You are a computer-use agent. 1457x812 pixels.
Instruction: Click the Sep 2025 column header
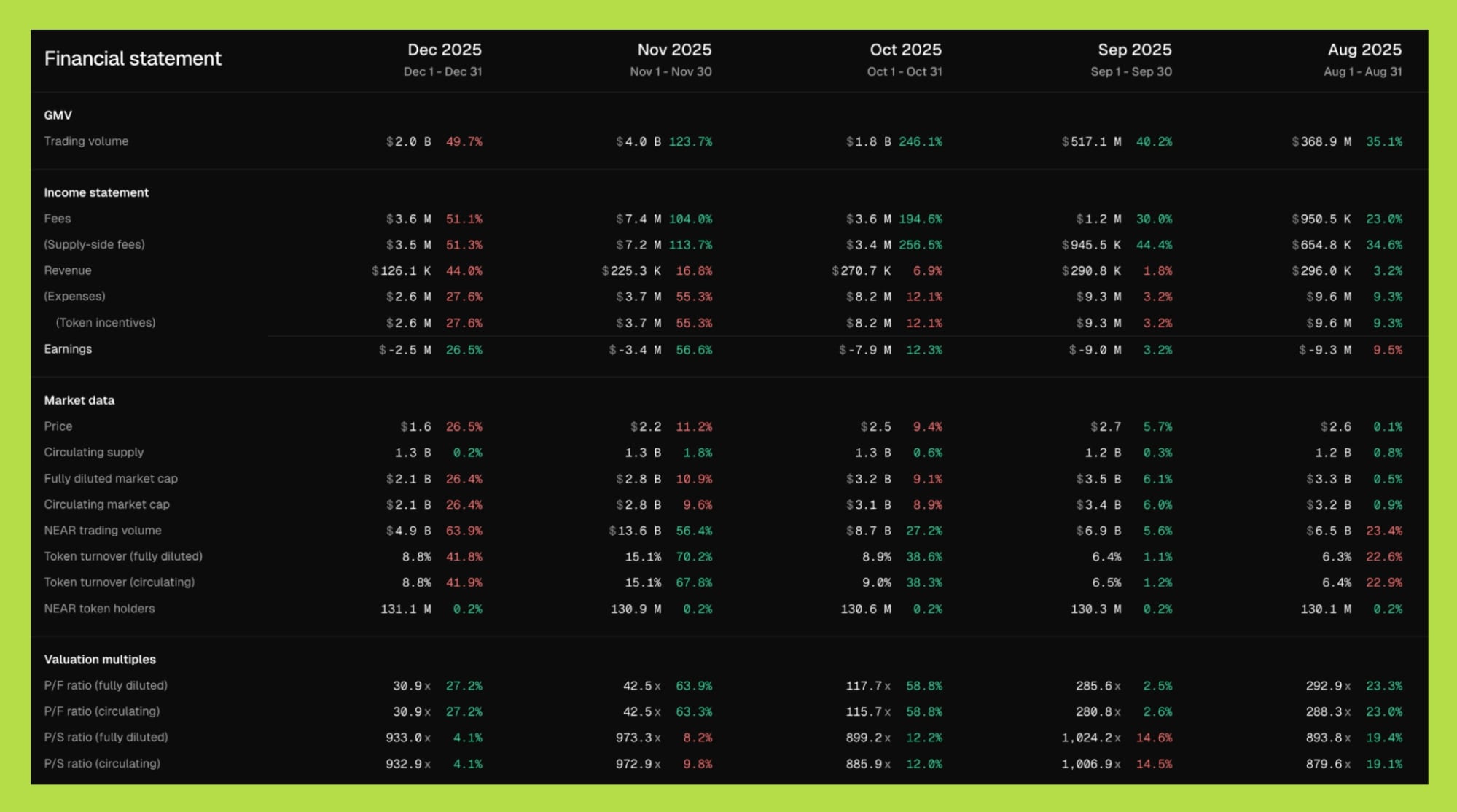[1134, 50]
